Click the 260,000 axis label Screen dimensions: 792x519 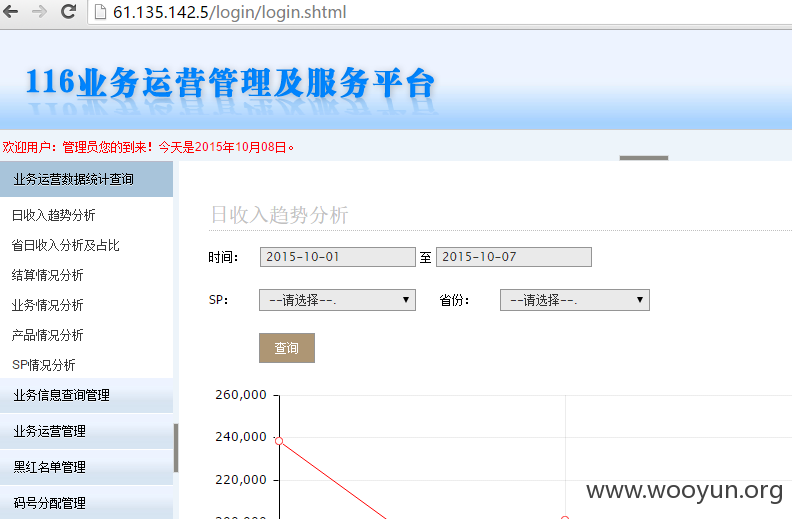point(240,395)
